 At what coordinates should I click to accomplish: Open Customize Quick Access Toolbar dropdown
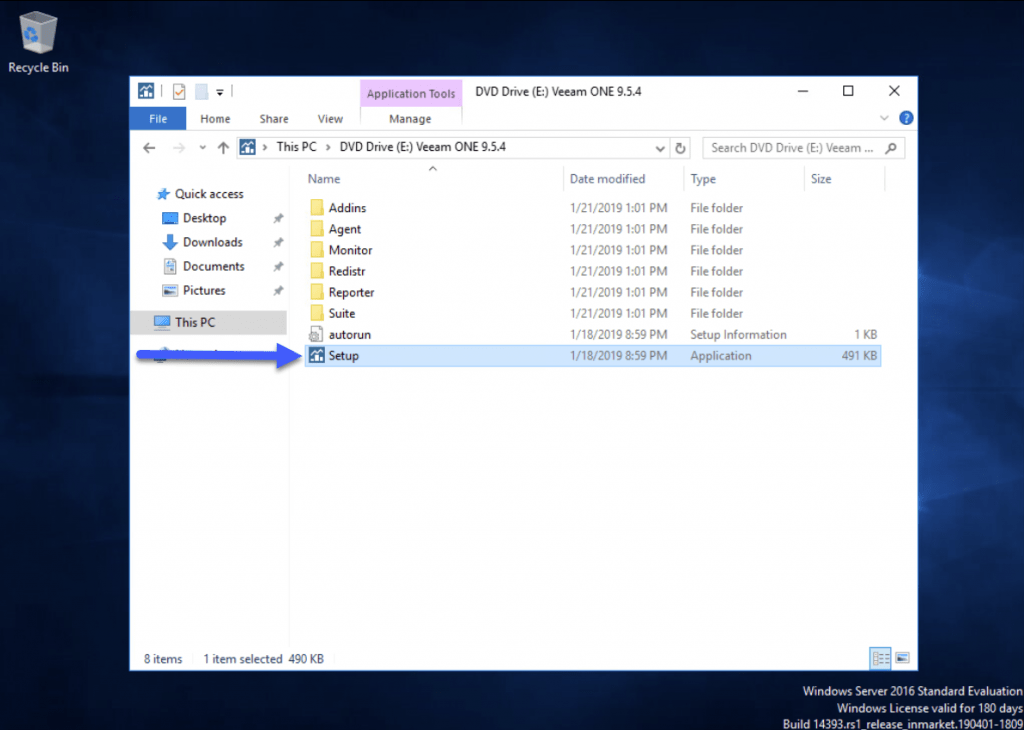tap(220, 92)
